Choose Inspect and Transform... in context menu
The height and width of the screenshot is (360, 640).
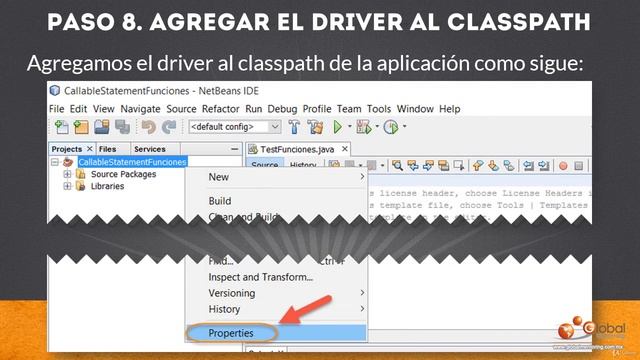[x=276, y=277]
